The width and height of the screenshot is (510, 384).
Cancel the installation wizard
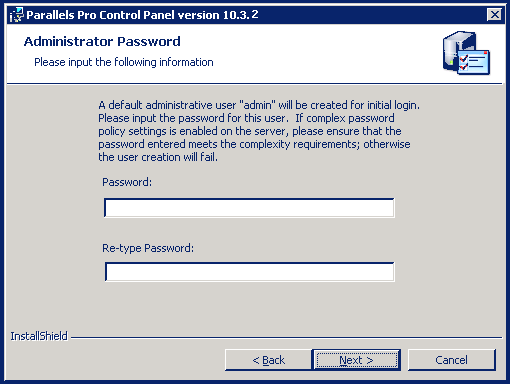[452, 360]
